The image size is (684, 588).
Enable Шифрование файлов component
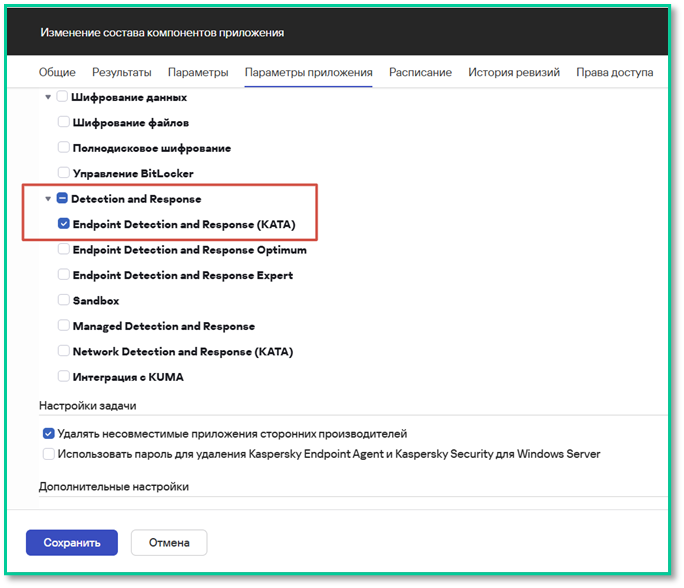[x=64, y=122]
